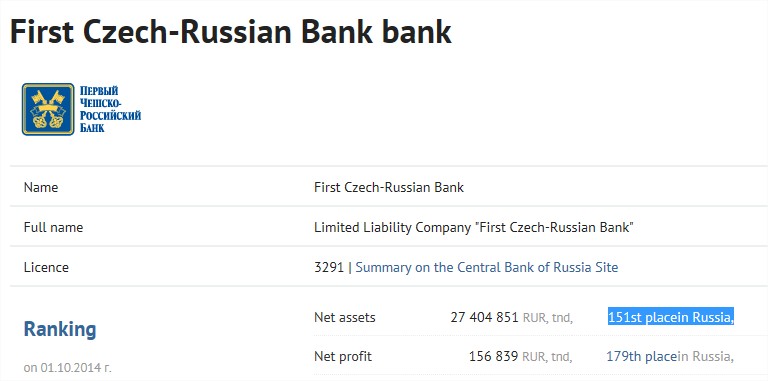
Task: Click the First Czech-Russian Bank name value
Action: tap(389, 188)
